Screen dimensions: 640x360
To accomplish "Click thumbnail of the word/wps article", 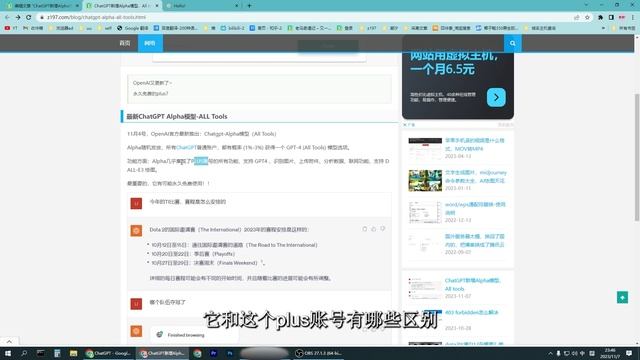I will pyautogui.click(x=425, y=212).
